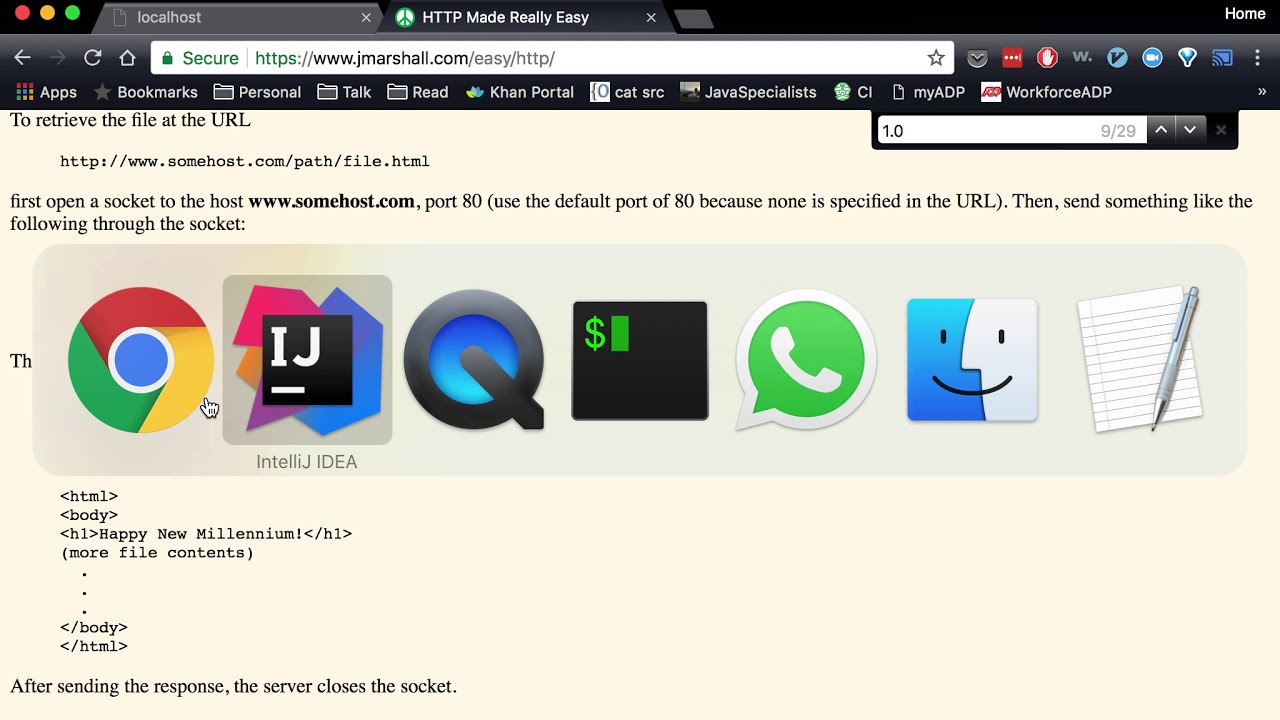Screen dimensions: 1280x720
Task: Pick Finder in the app switcher
Action: [x=972, y=360]
